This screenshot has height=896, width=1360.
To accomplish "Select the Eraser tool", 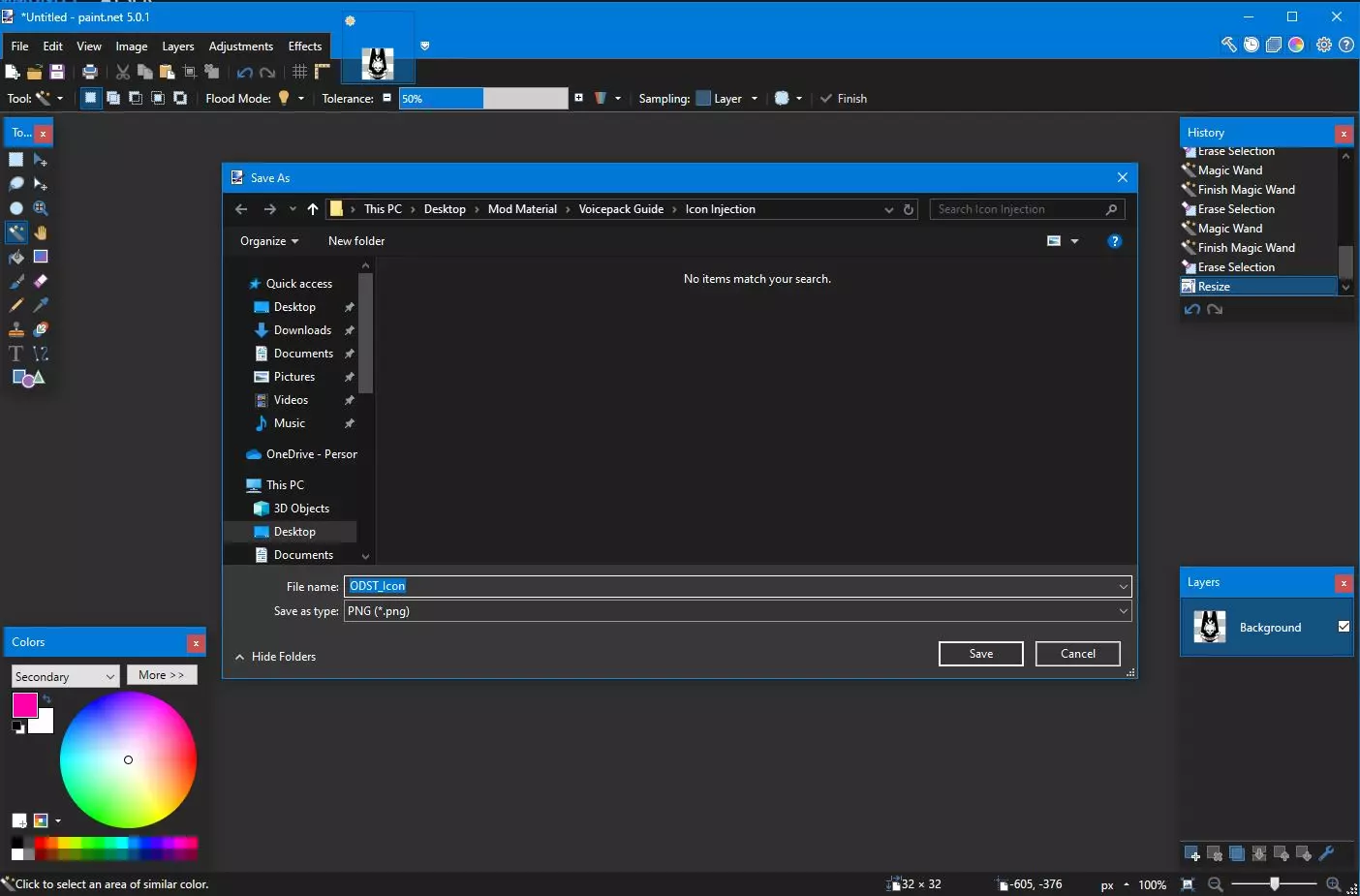I will (41, 281).
